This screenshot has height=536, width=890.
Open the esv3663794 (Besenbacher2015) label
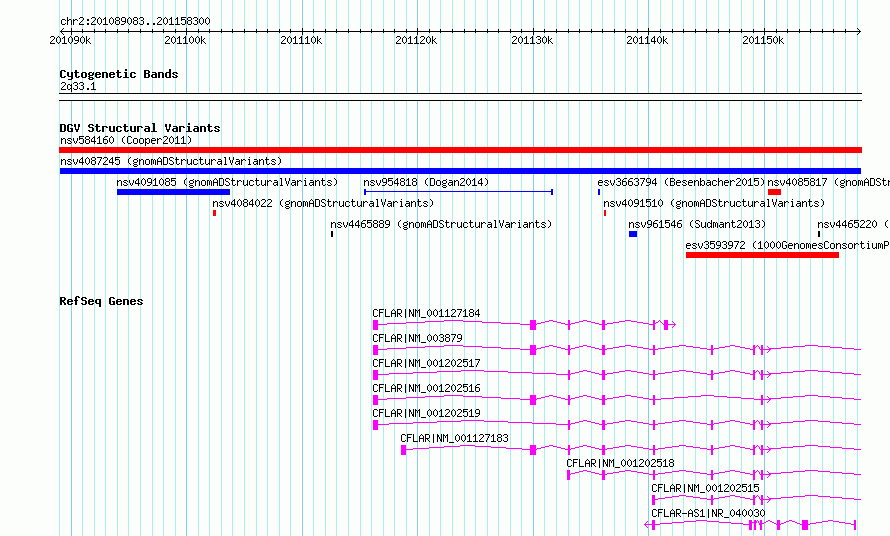click(681, 182)
